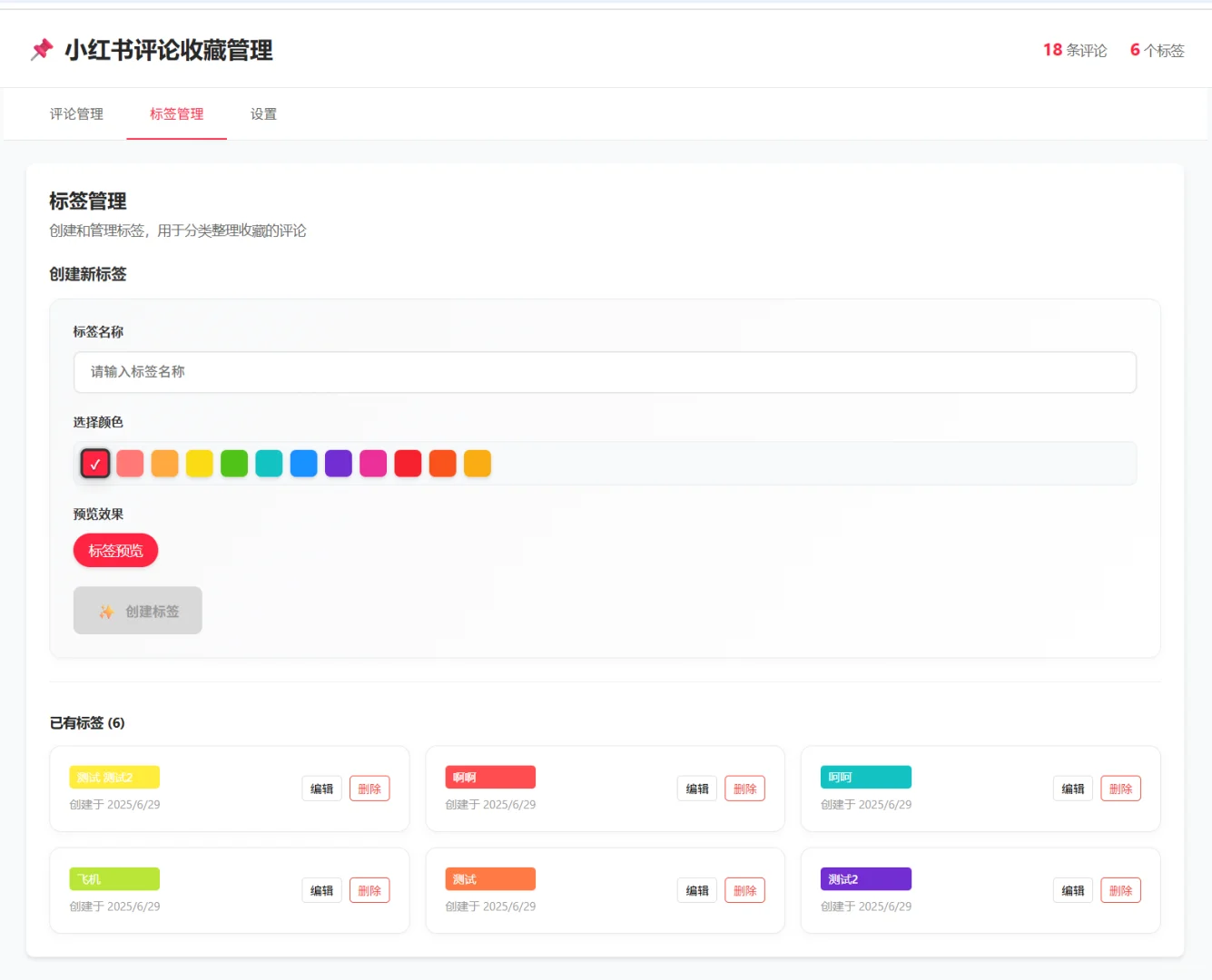This screenshot has width=1212, height=980.
Task: Click the pin icon in the header
Action: pos(43,50)
